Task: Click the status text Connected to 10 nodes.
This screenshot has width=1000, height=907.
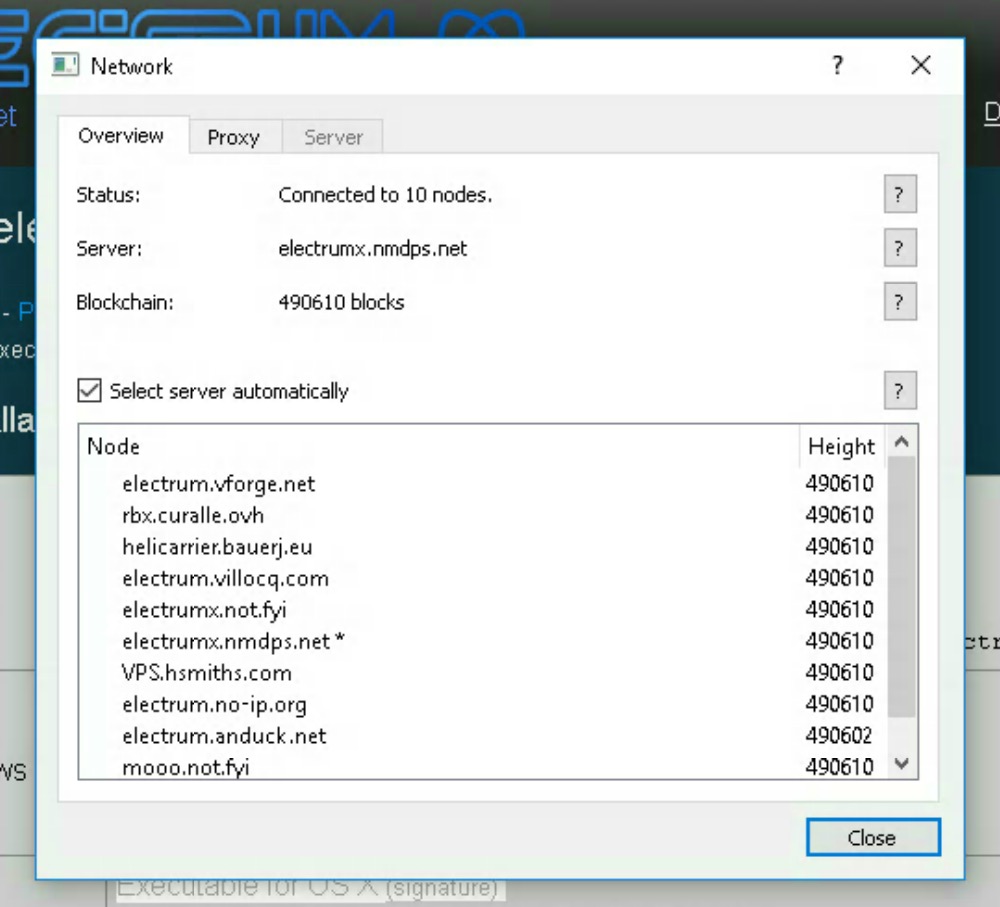Action: point(385,195)
